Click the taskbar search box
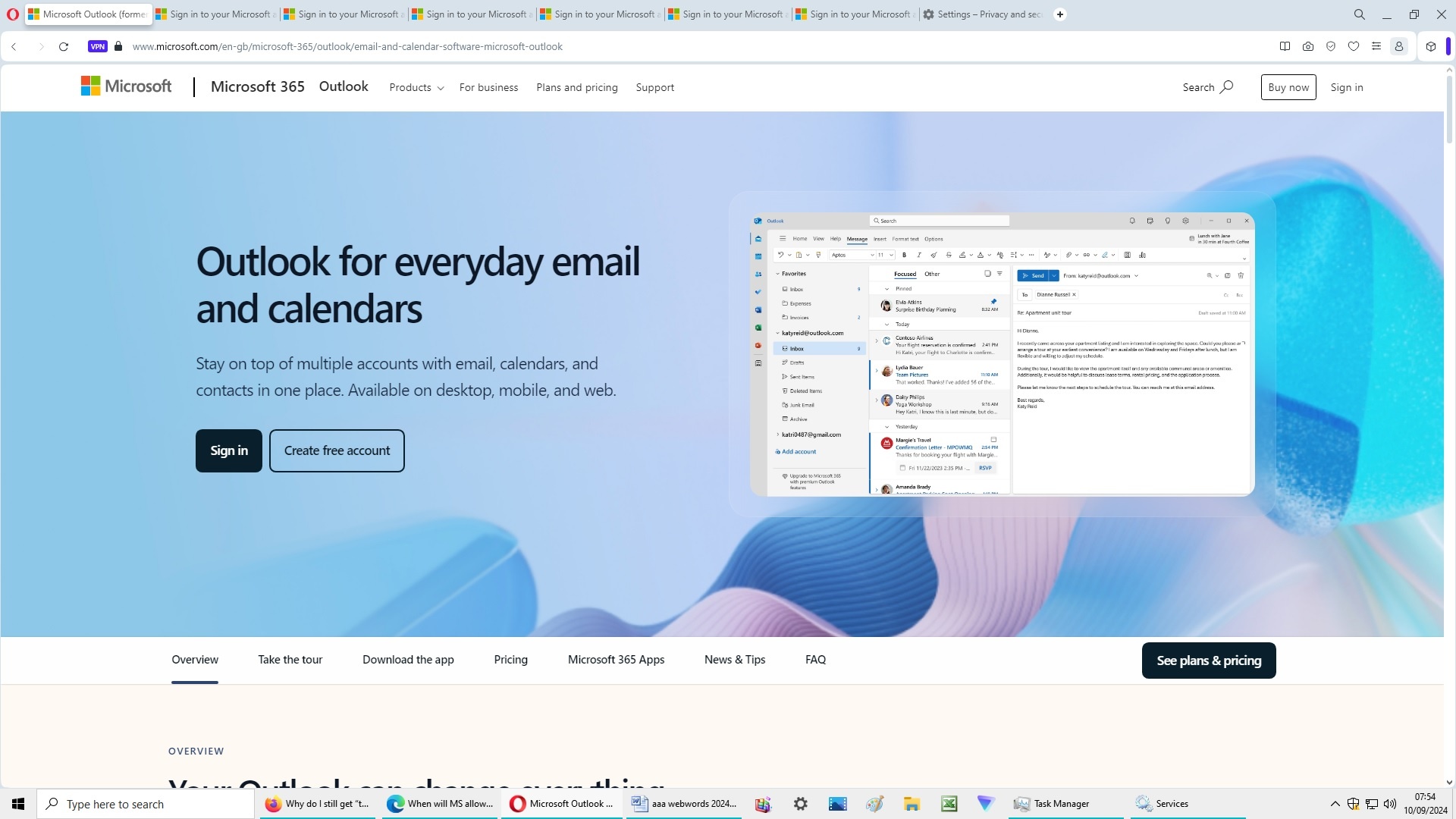Screen dimensions: 1456x819 [x=146, y=804]
